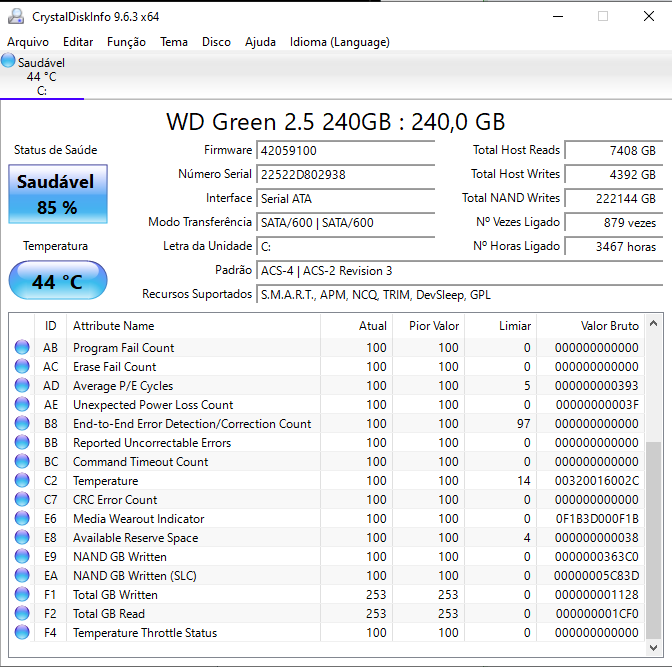Open the Ajuda menu

click(260, 42)
